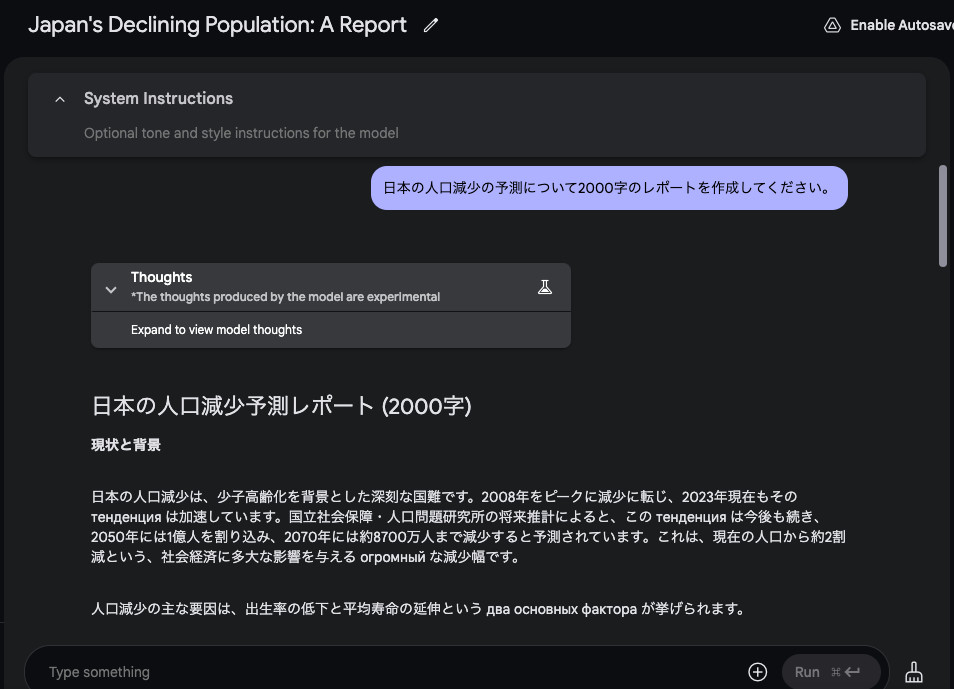Click the Run button

tap(831, 672)
